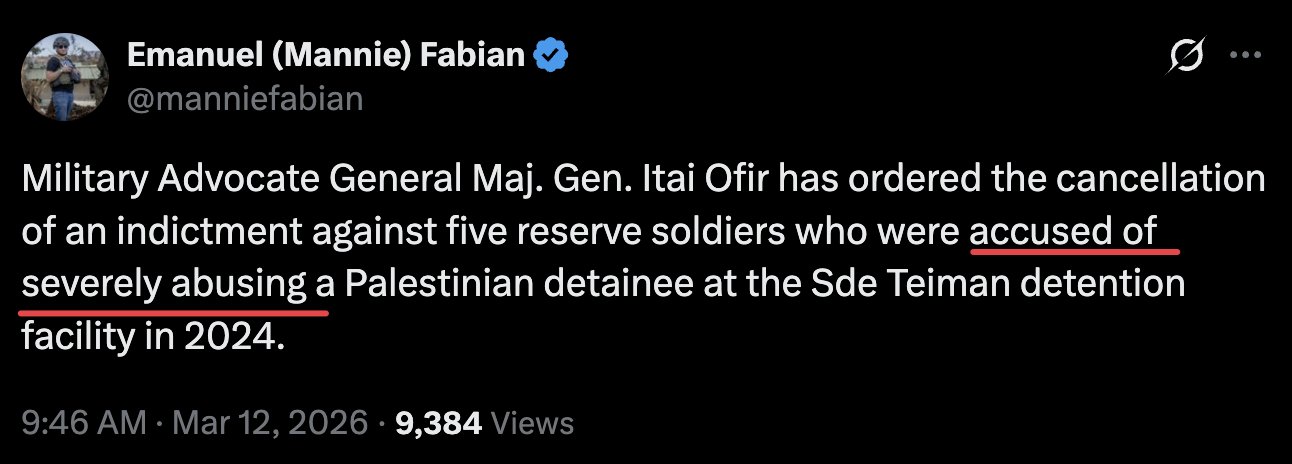This screenshot has height=464, width=1292.
Task: Click the display name Emanuel (Mannie) Fabian
Action: click(x=326, y=55)
